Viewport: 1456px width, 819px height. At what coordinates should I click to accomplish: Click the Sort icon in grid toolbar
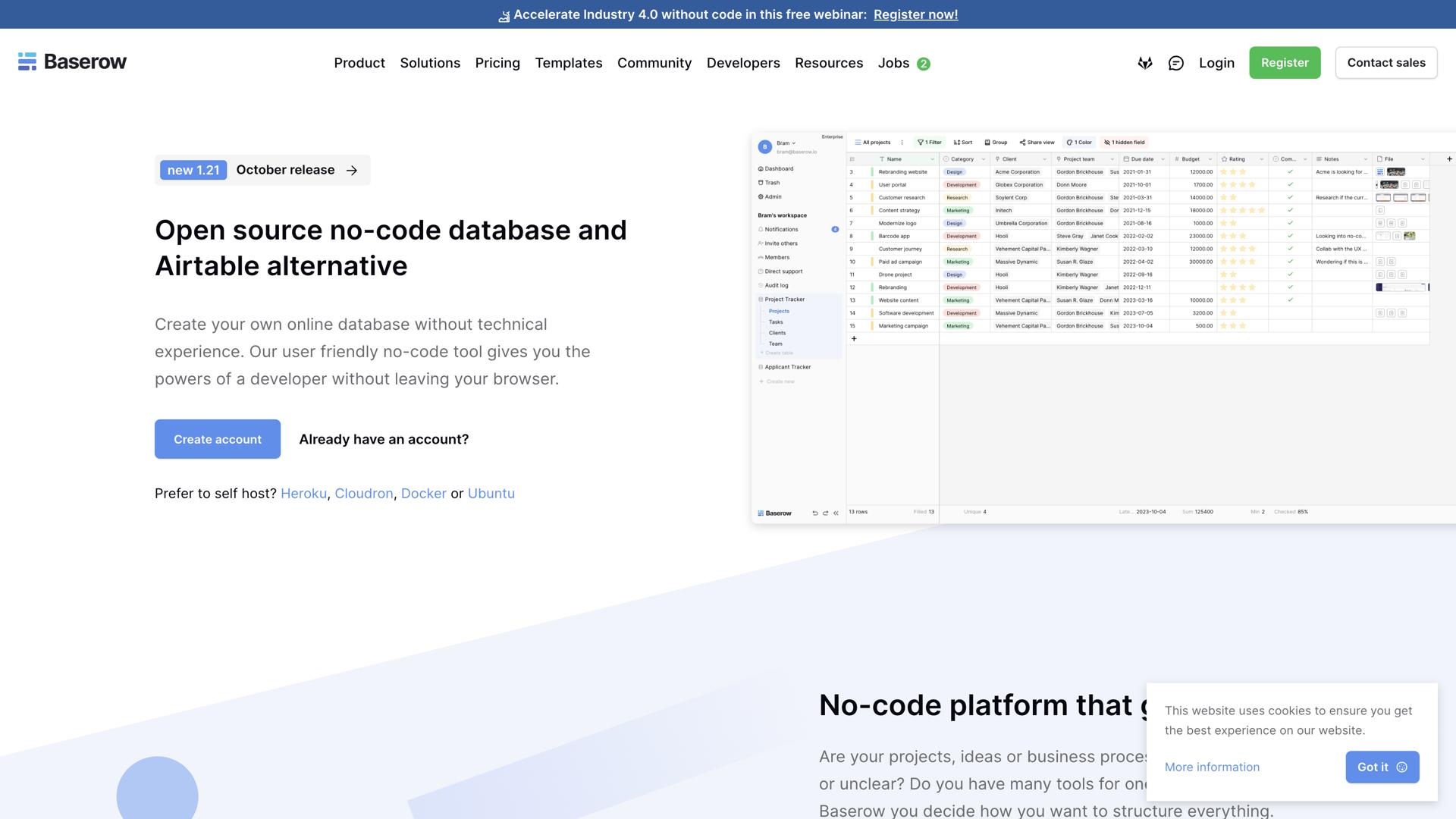pyautogui.click(x=957, y=143)
